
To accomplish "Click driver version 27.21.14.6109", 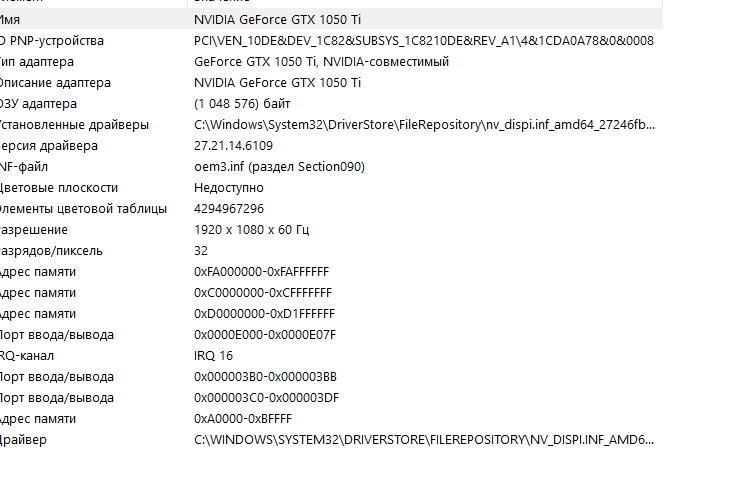I will (x=233, y=146).
